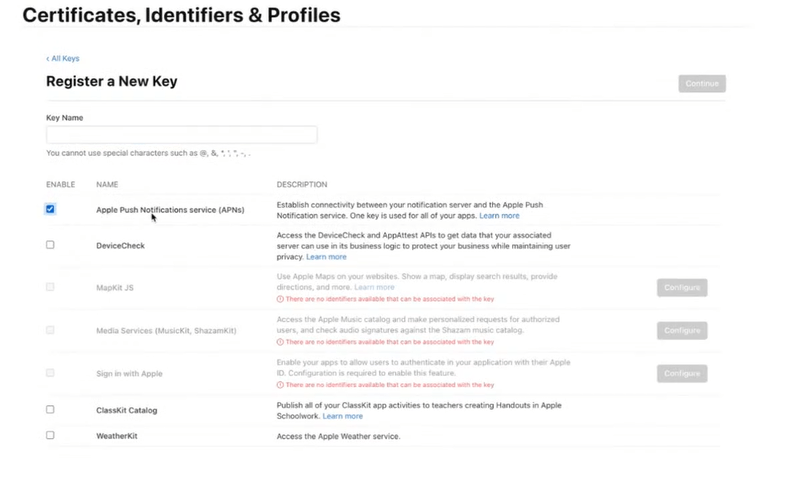Focus the Key Name input field
This screenshot has height=477, width=804.
pyautogui.click(x=181, y=135)
